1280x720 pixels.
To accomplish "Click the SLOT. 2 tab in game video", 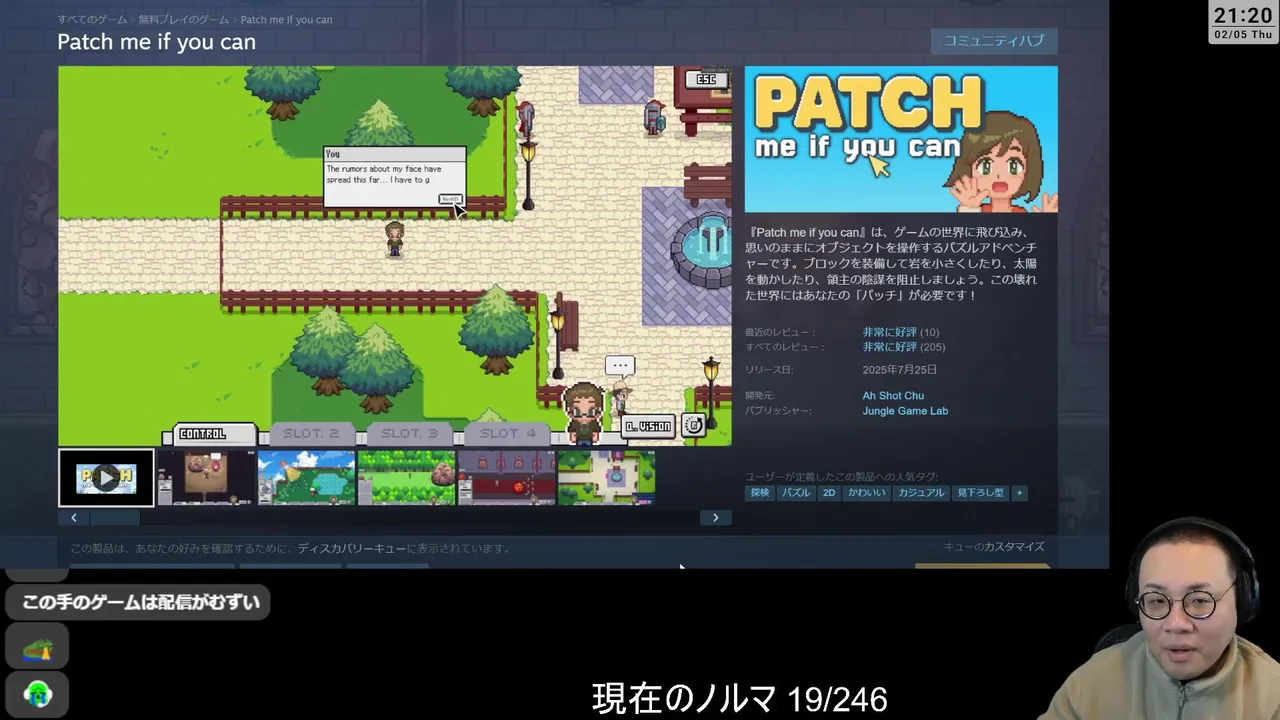I will (x=311, y=434).
